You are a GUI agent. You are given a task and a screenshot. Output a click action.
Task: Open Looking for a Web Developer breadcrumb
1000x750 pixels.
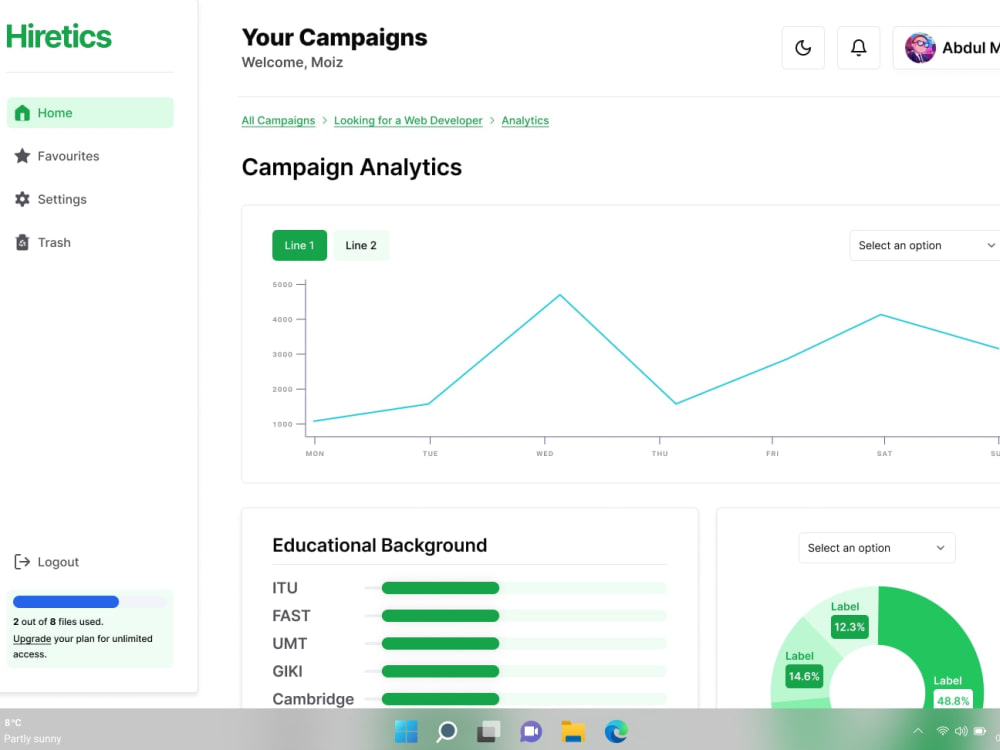tap(408, 121)
